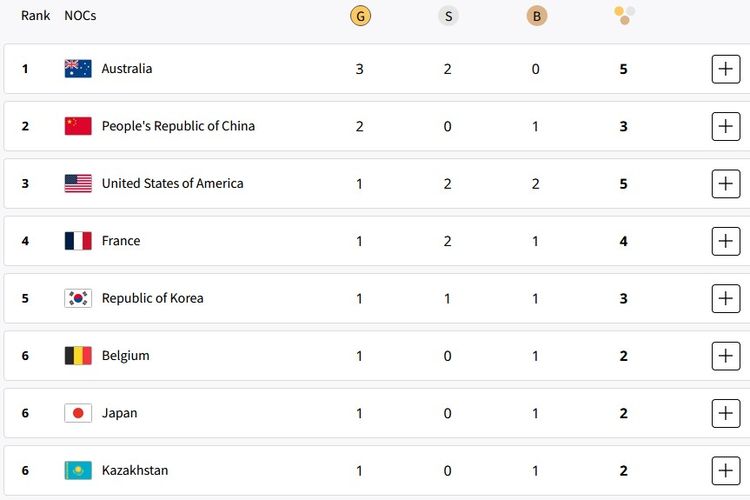Sort by bronze medal column header
The image size is (750, 500).
(x=537, y=16)
